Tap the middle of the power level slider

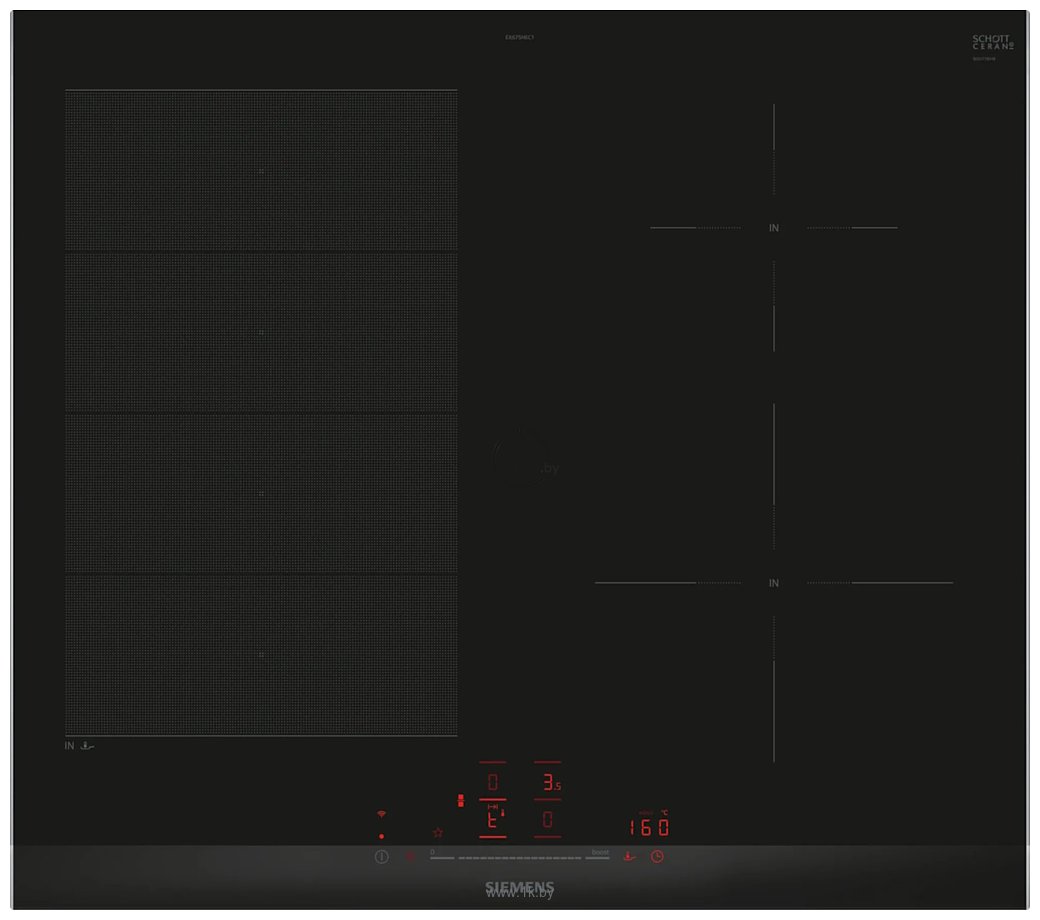tap(520, 858)
